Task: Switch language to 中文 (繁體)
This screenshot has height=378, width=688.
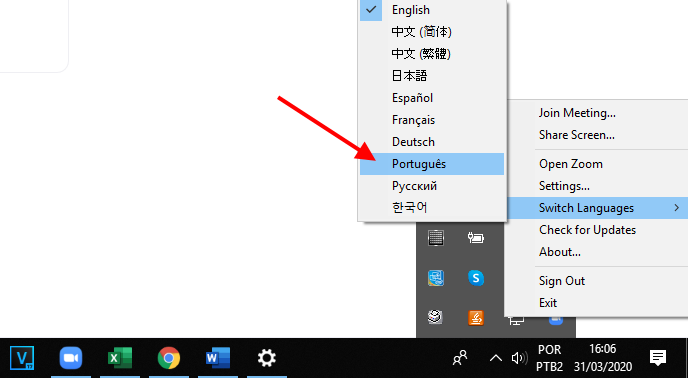Action: (432, 54)
